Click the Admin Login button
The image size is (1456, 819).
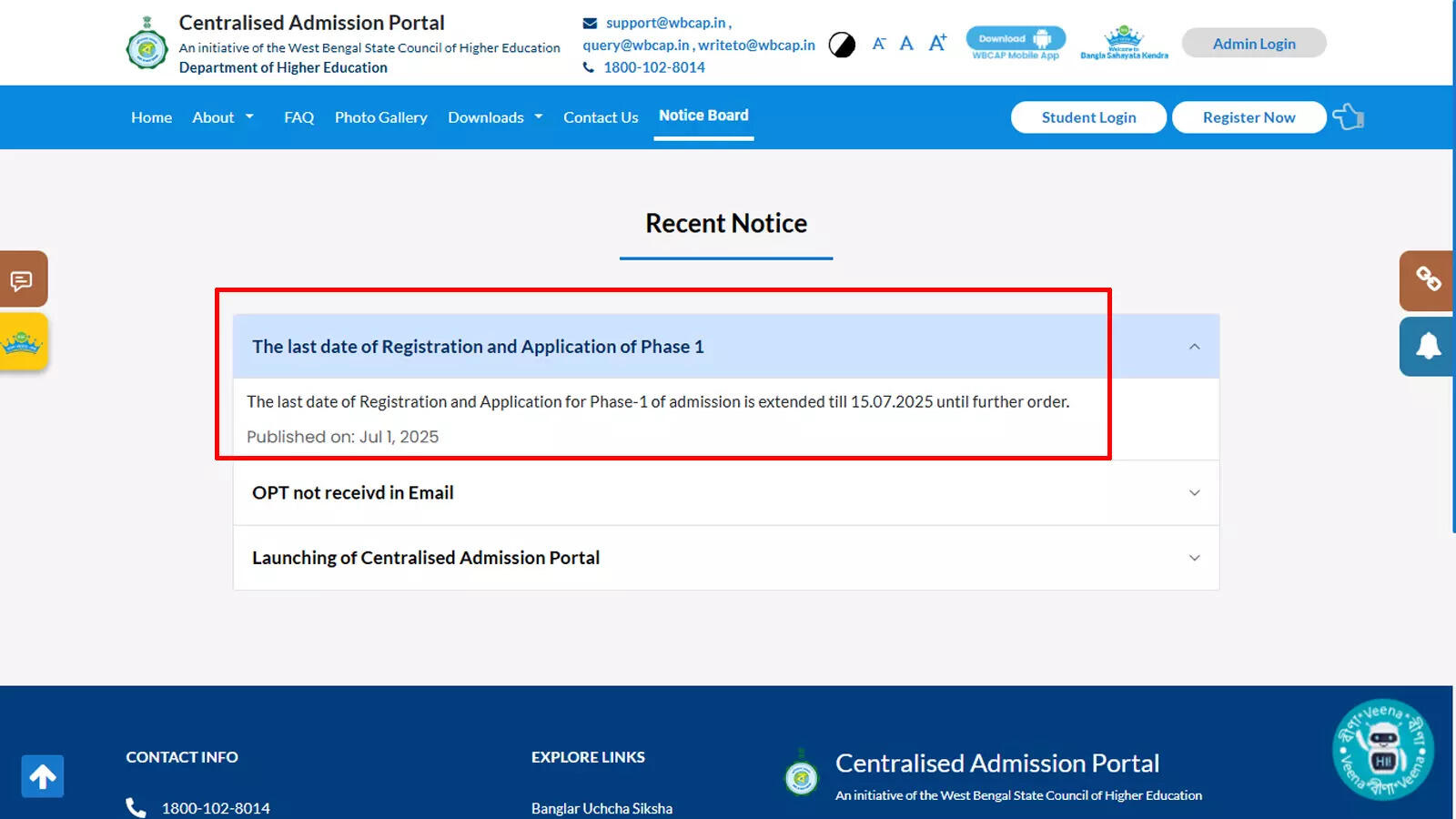click(1254, 43)
